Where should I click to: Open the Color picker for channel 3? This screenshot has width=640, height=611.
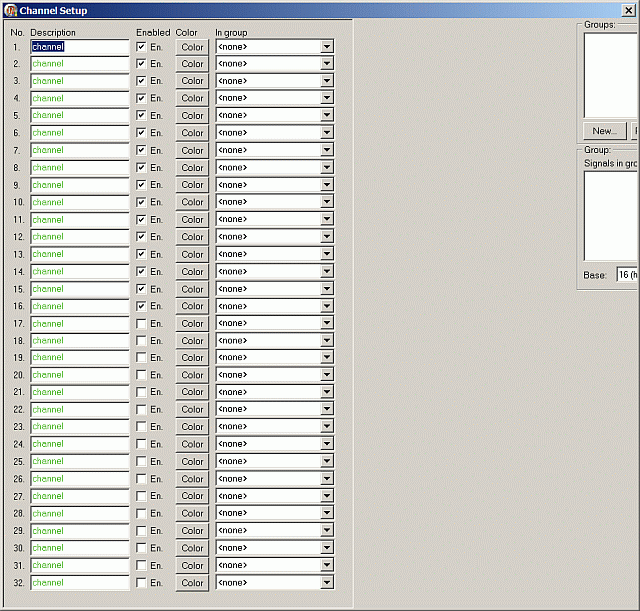click(x=192, y=81)
